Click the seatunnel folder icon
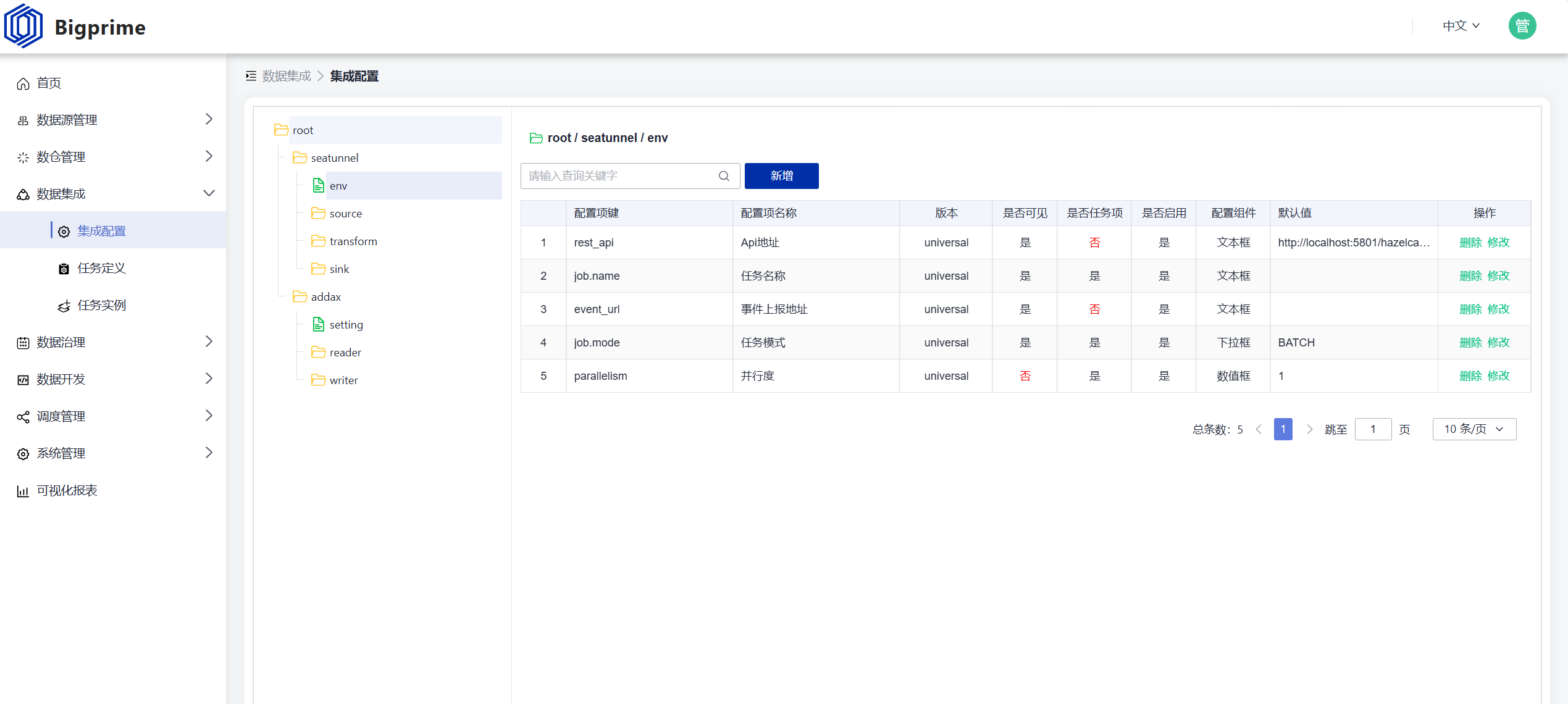 point(300,157)
